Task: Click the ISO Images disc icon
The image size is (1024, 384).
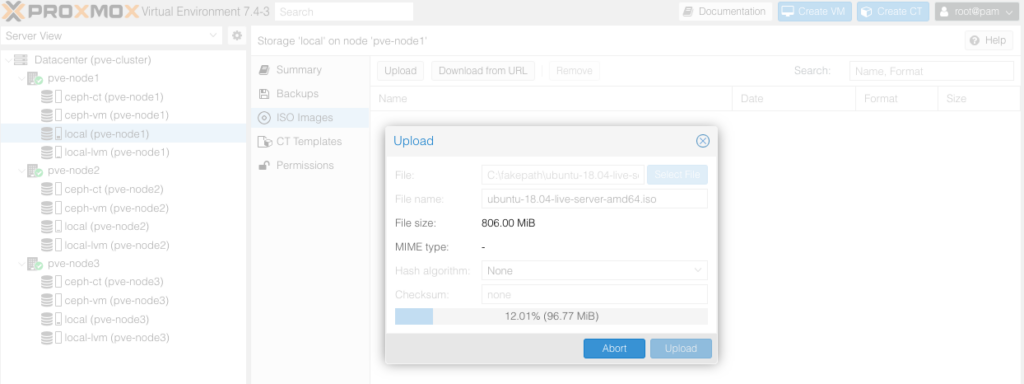Action: pyautogui.click(x=264, y=118)
